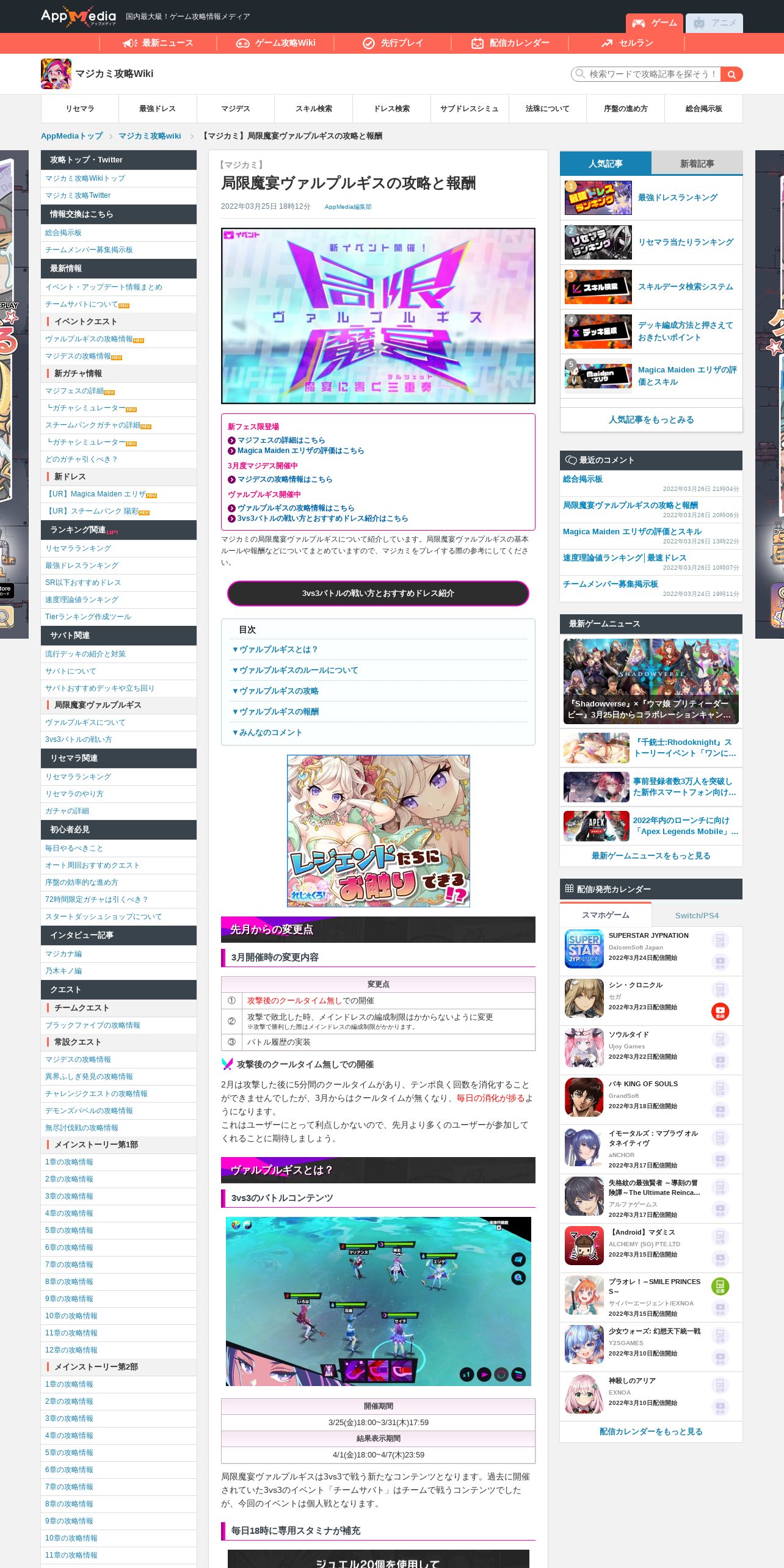Open the SUPERSTAR JYPNATION app icon

click(584, 949)
